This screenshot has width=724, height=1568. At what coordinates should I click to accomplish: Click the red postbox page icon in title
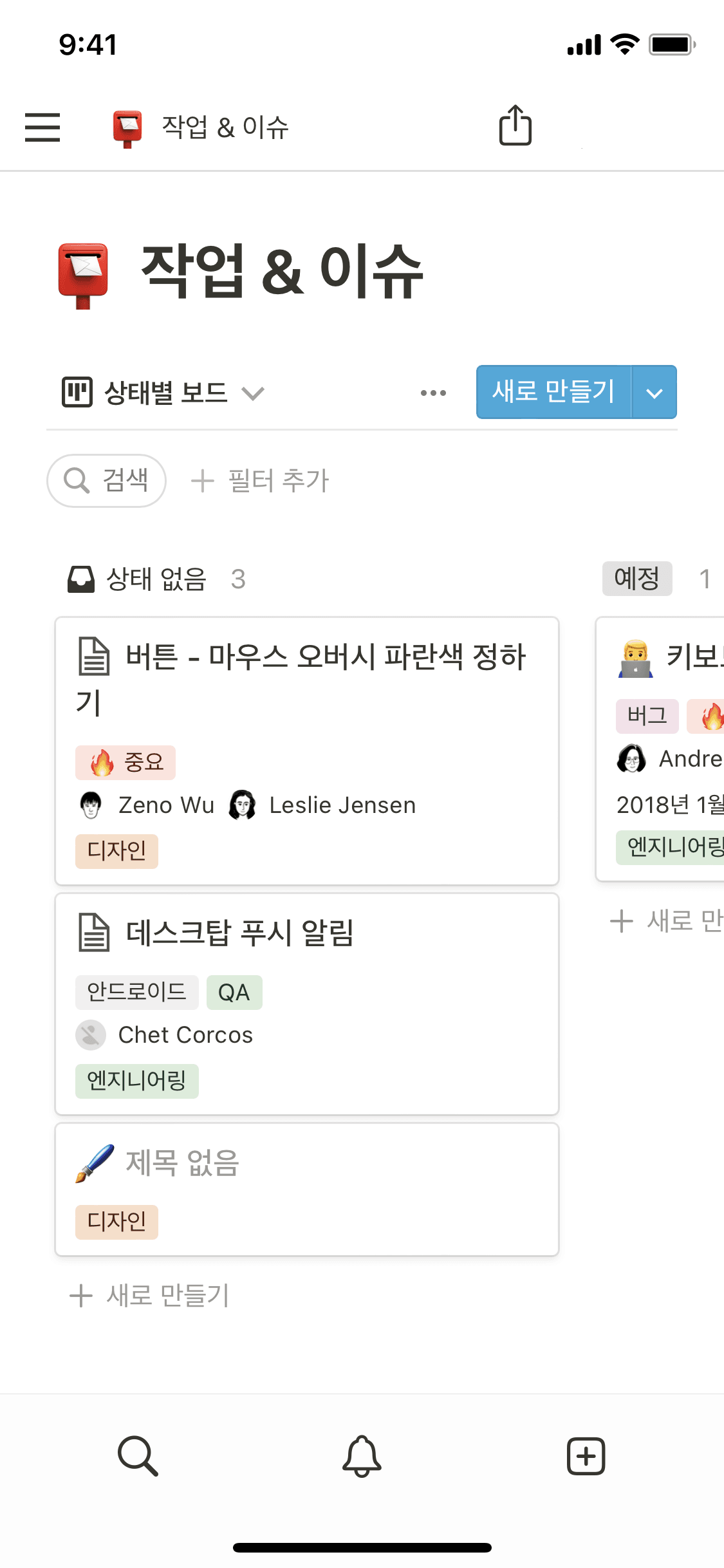(83, 275)
